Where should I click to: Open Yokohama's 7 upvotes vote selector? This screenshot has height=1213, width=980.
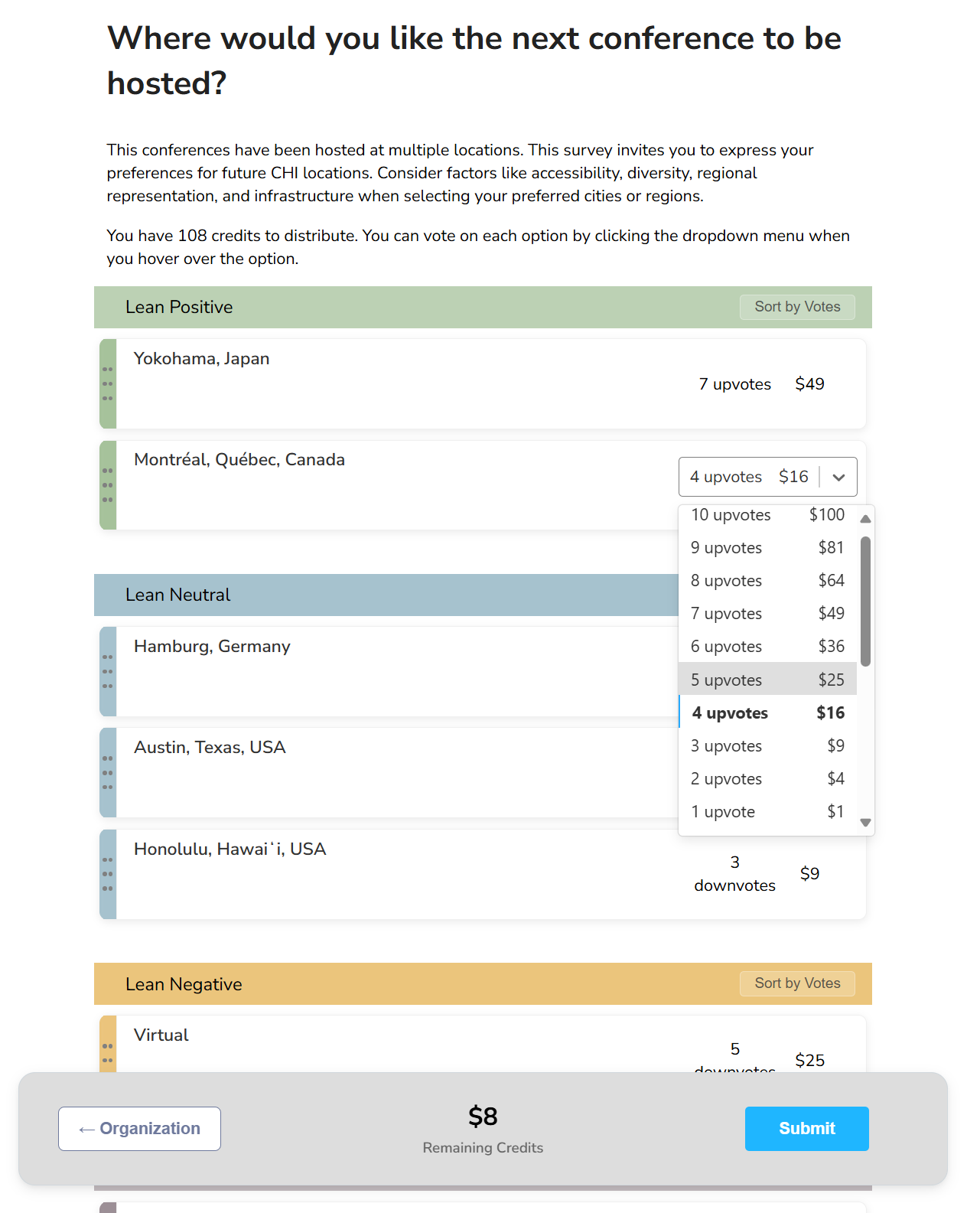coord(760,384)
